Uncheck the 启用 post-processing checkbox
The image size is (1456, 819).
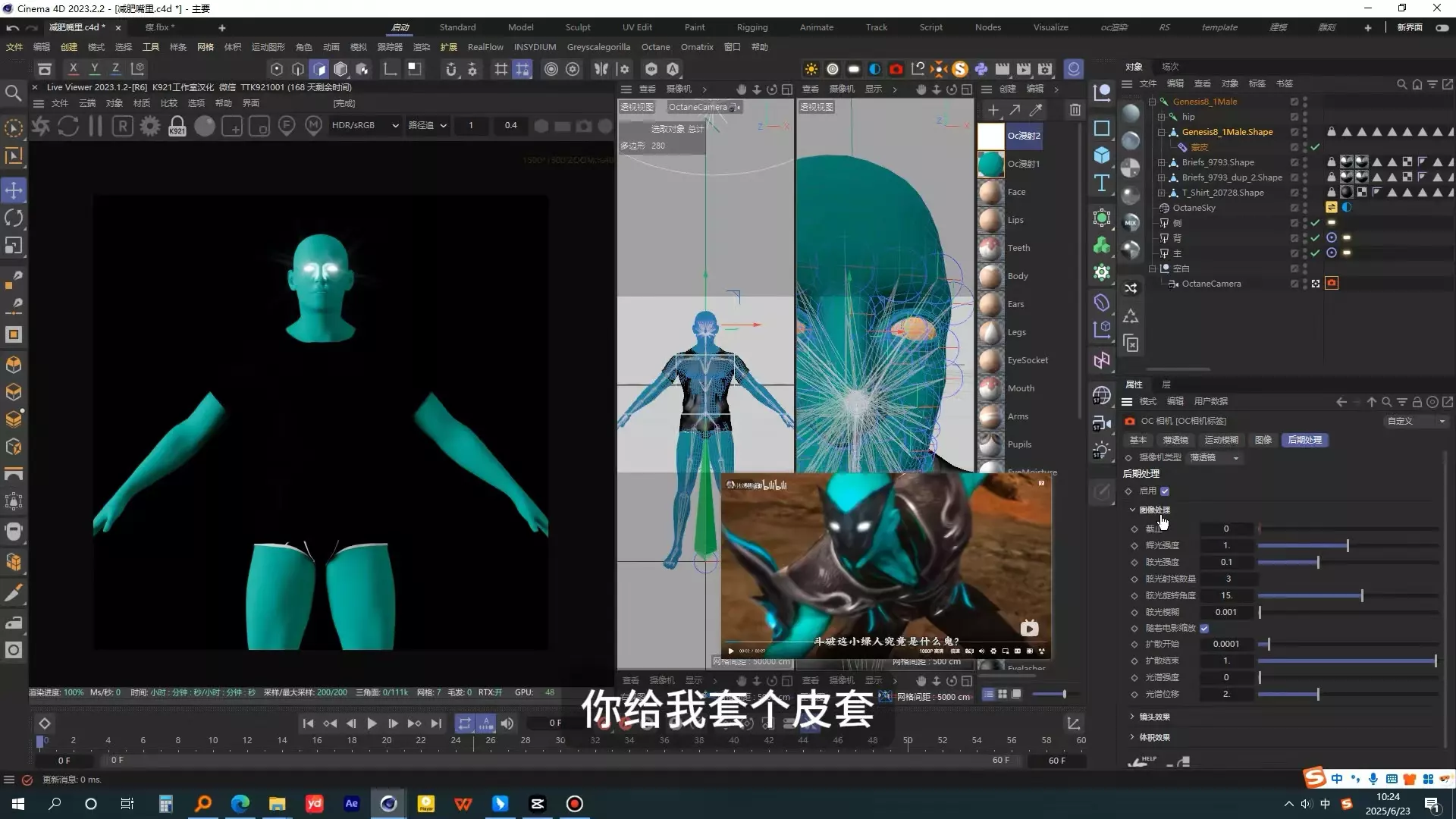pyautogui.click(x=1165, y=491)
